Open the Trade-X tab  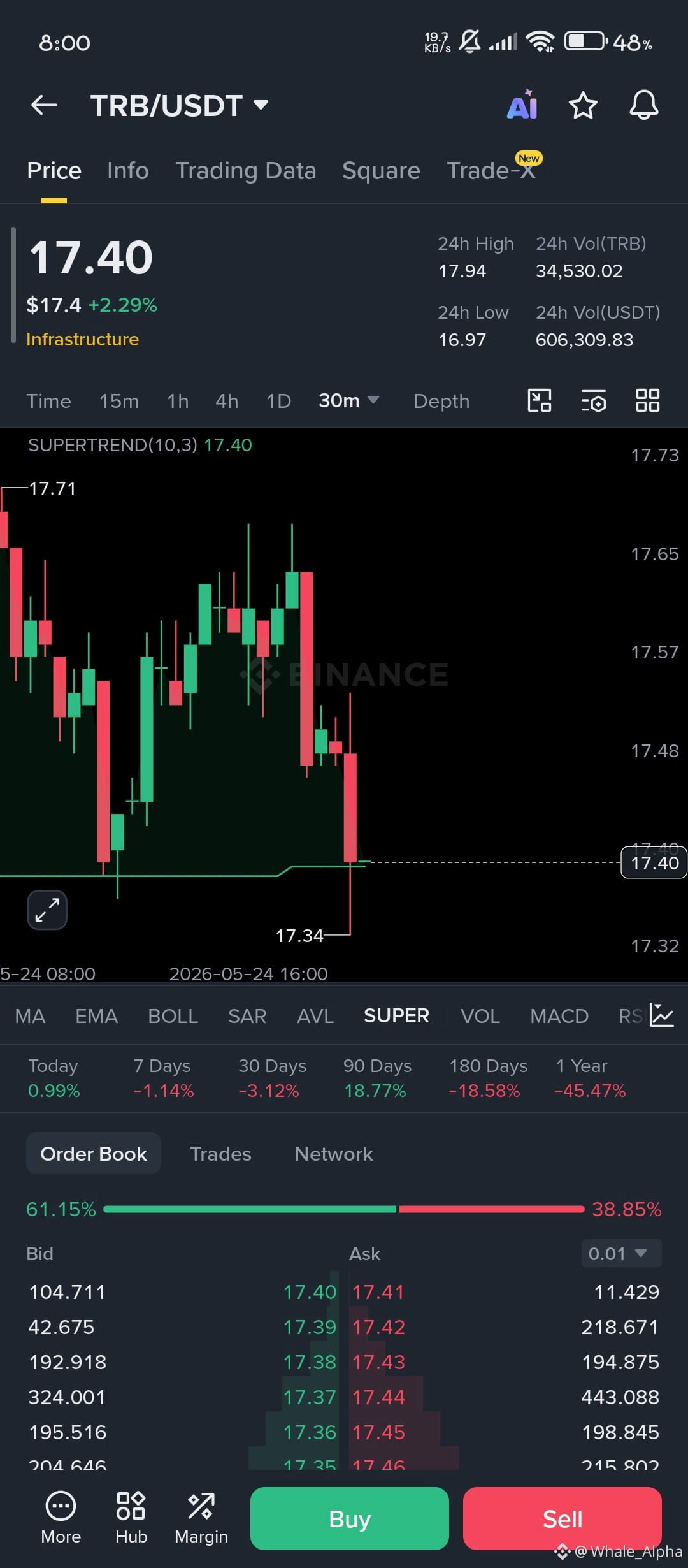[x=492, y=170]
